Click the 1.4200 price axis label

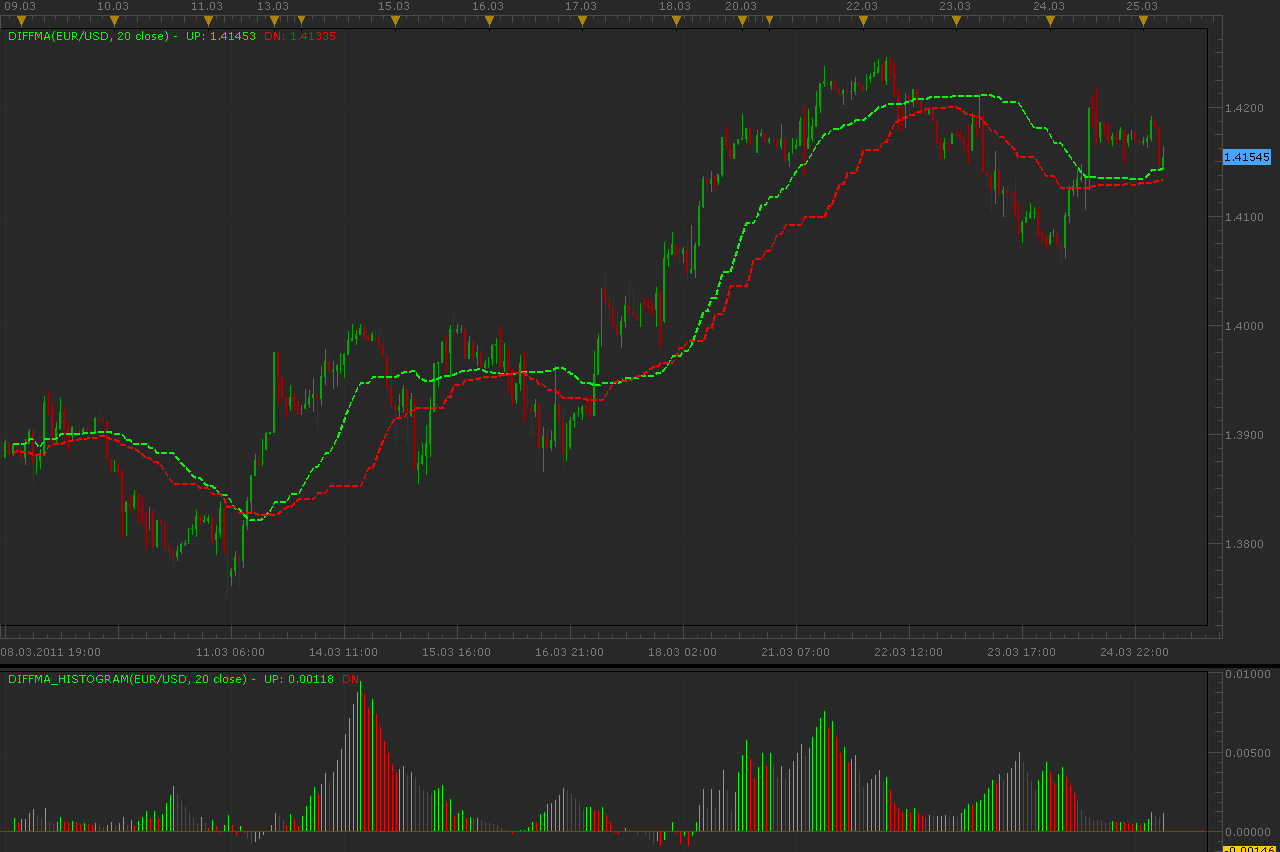click(1244, 108)
